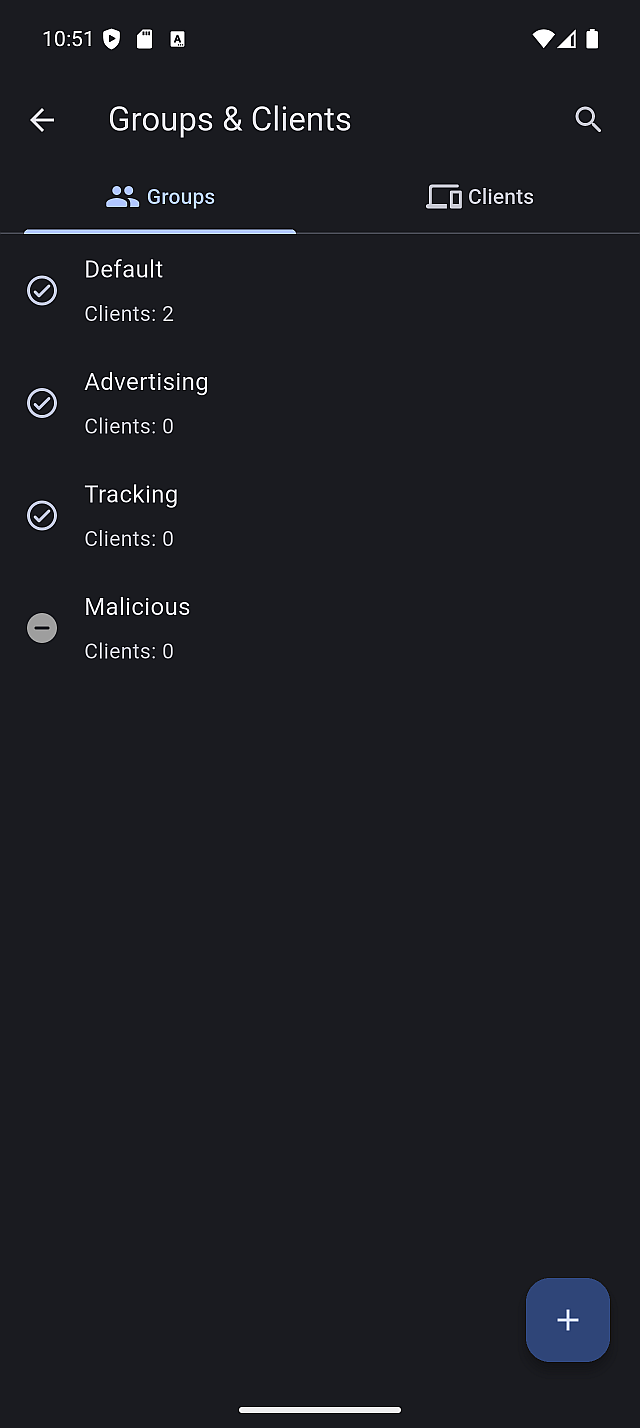Tap the bottom navigation home bar
Viewport: 640px width, 1428px height.
click(x=320, y=1410)
